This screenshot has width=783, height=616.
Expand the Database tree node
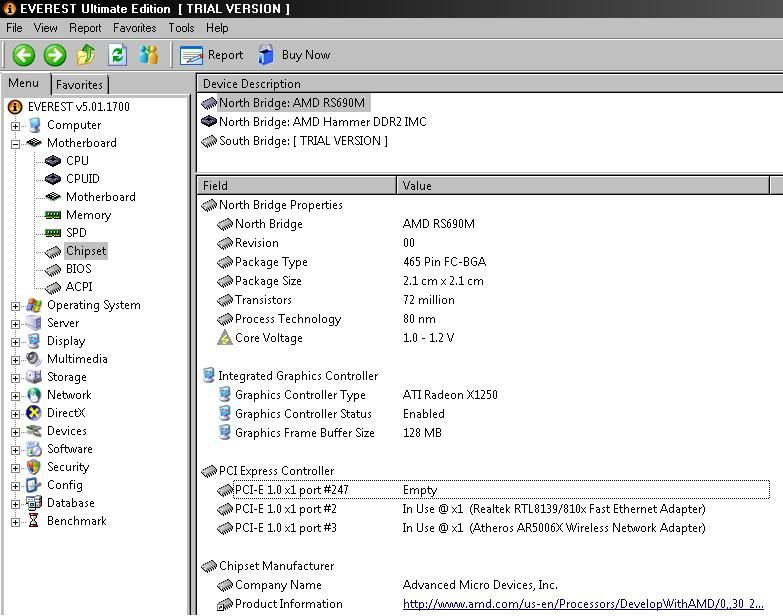15,504
